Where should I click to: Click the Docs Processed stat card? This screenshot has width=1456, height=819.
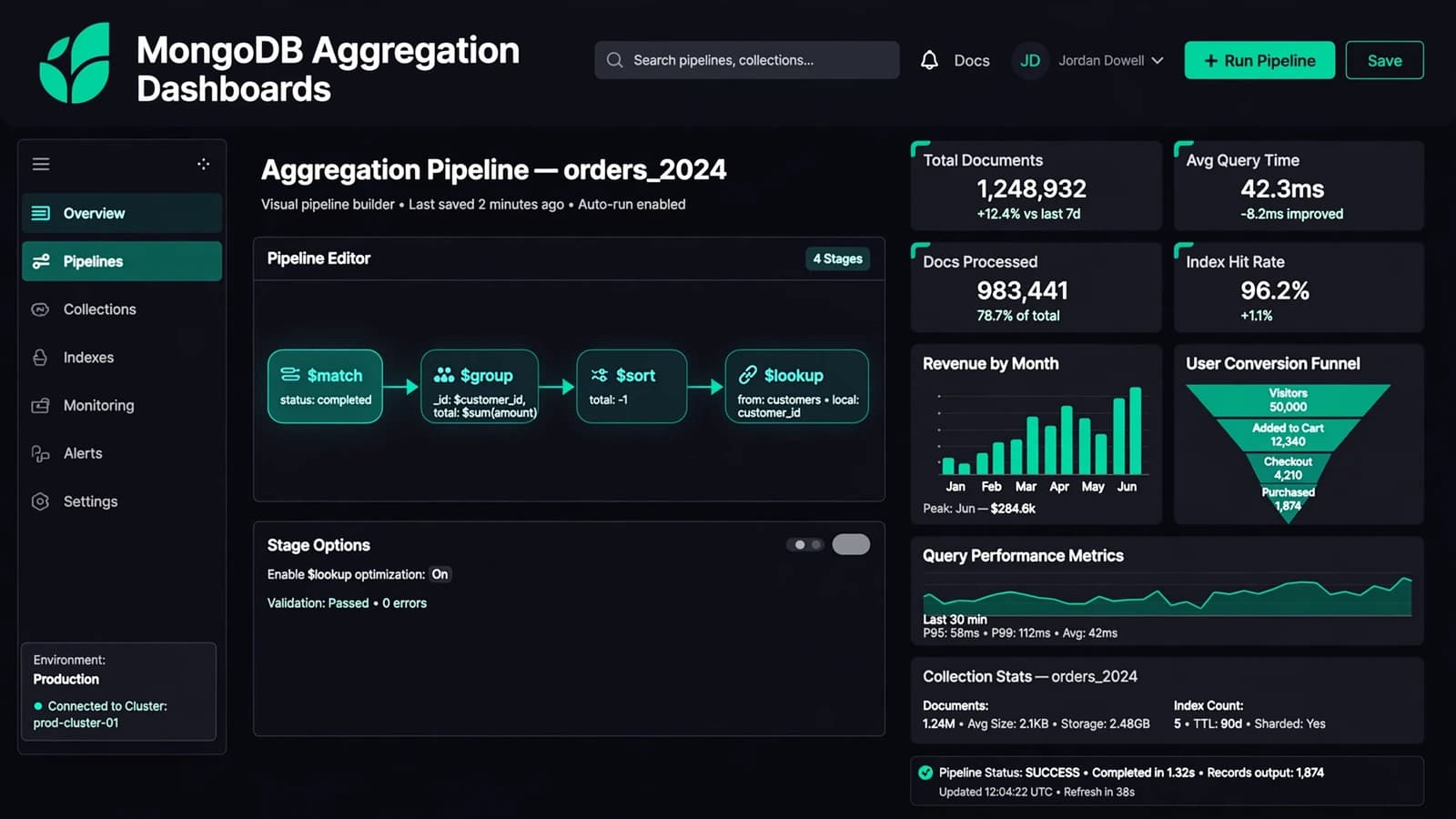point(1036,288)
